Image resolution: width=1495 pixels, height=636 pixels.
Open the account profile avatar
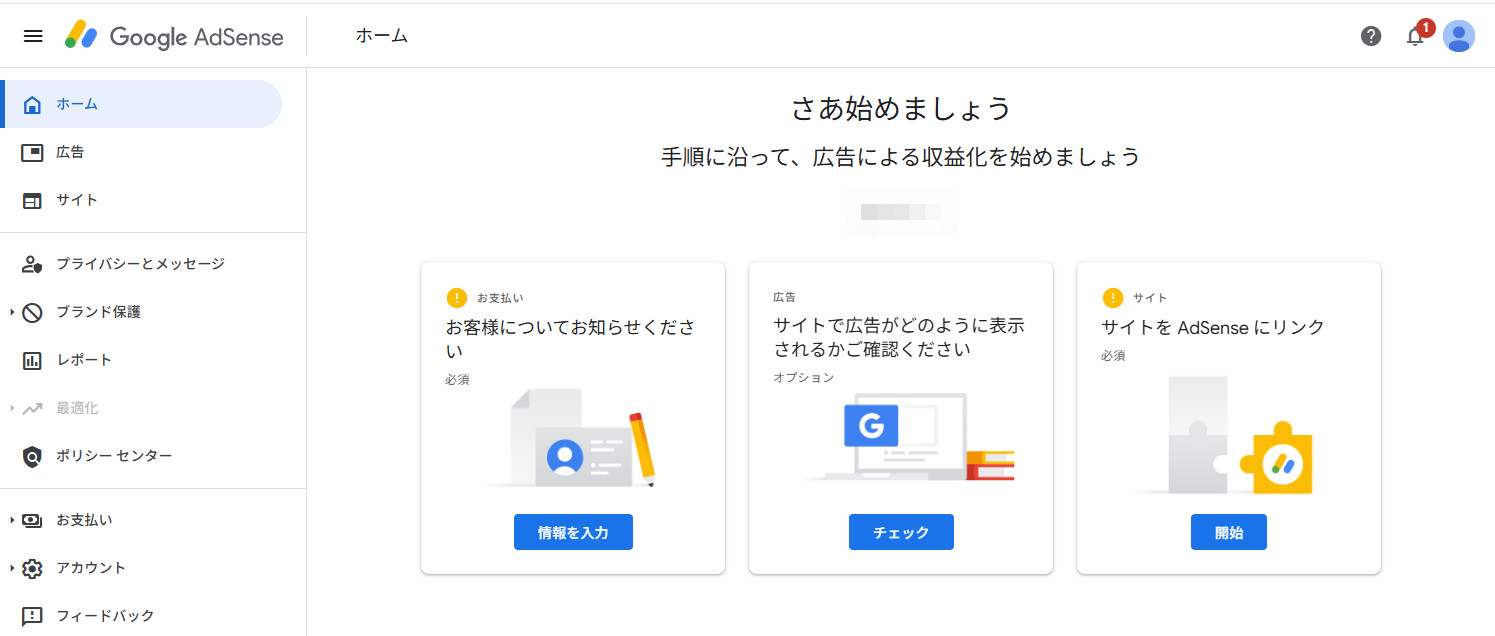coord(1459,36)
